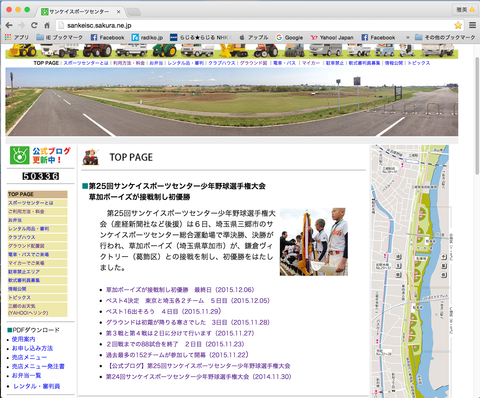Image resolution: width=480 pixels, height=398 pixels.
Task: Expand the その他のブックマーク folder
Action: (x=445, y=37)
